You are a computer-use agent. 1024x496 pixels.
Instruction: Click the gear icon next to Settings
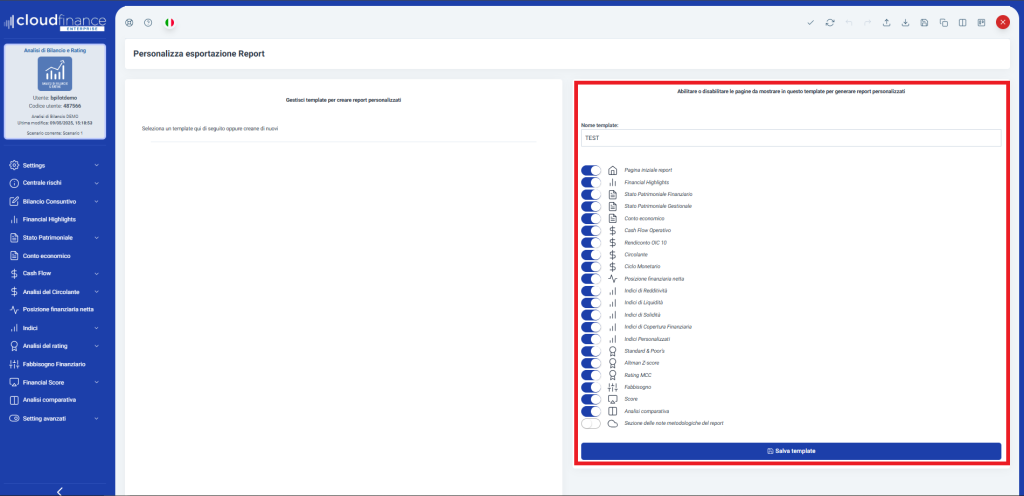click(x=14, y=165)
